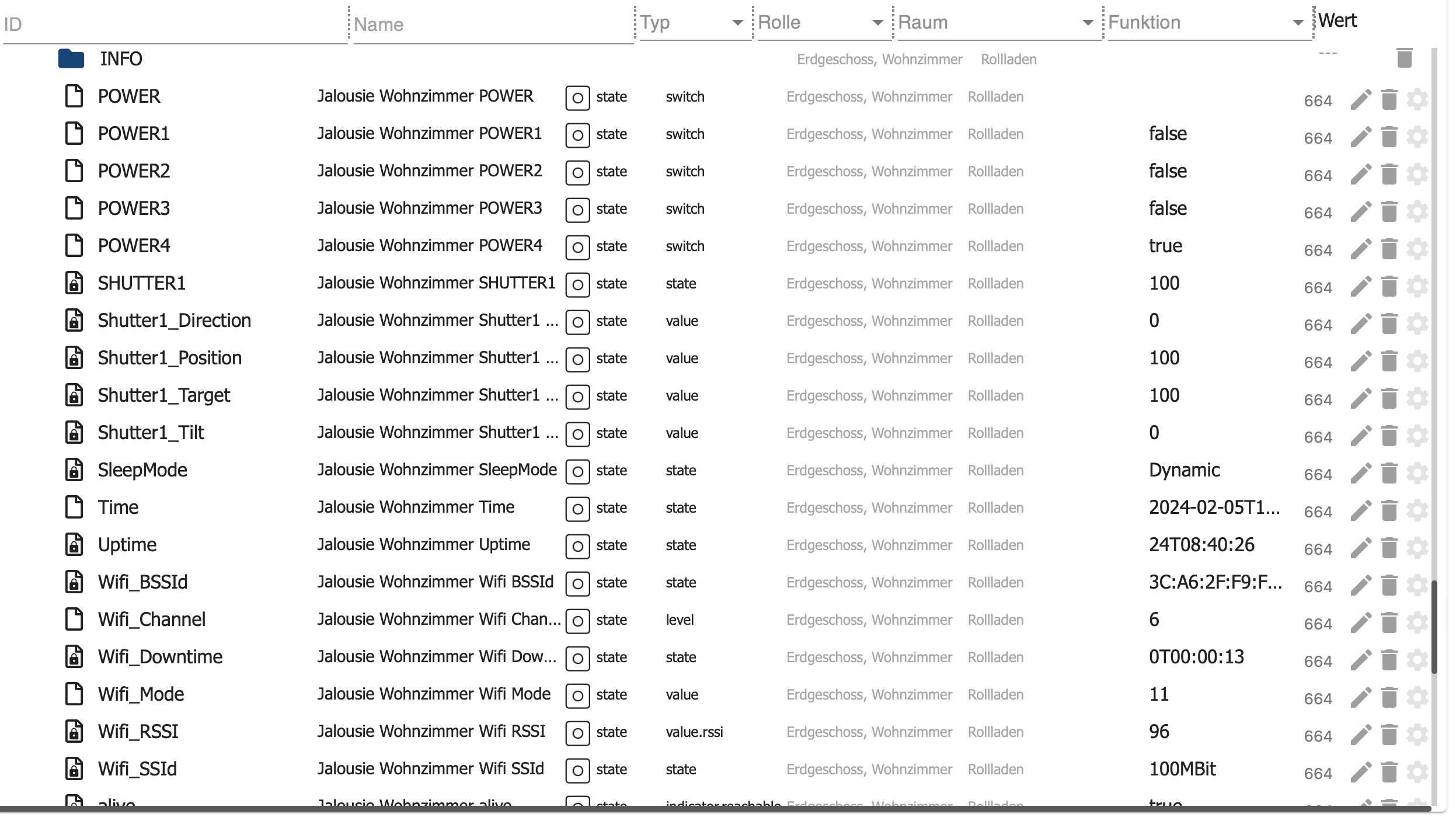1456x821 pixels.
Task: Toggle the POWER2 false value
Action: tap(1168, 171)
